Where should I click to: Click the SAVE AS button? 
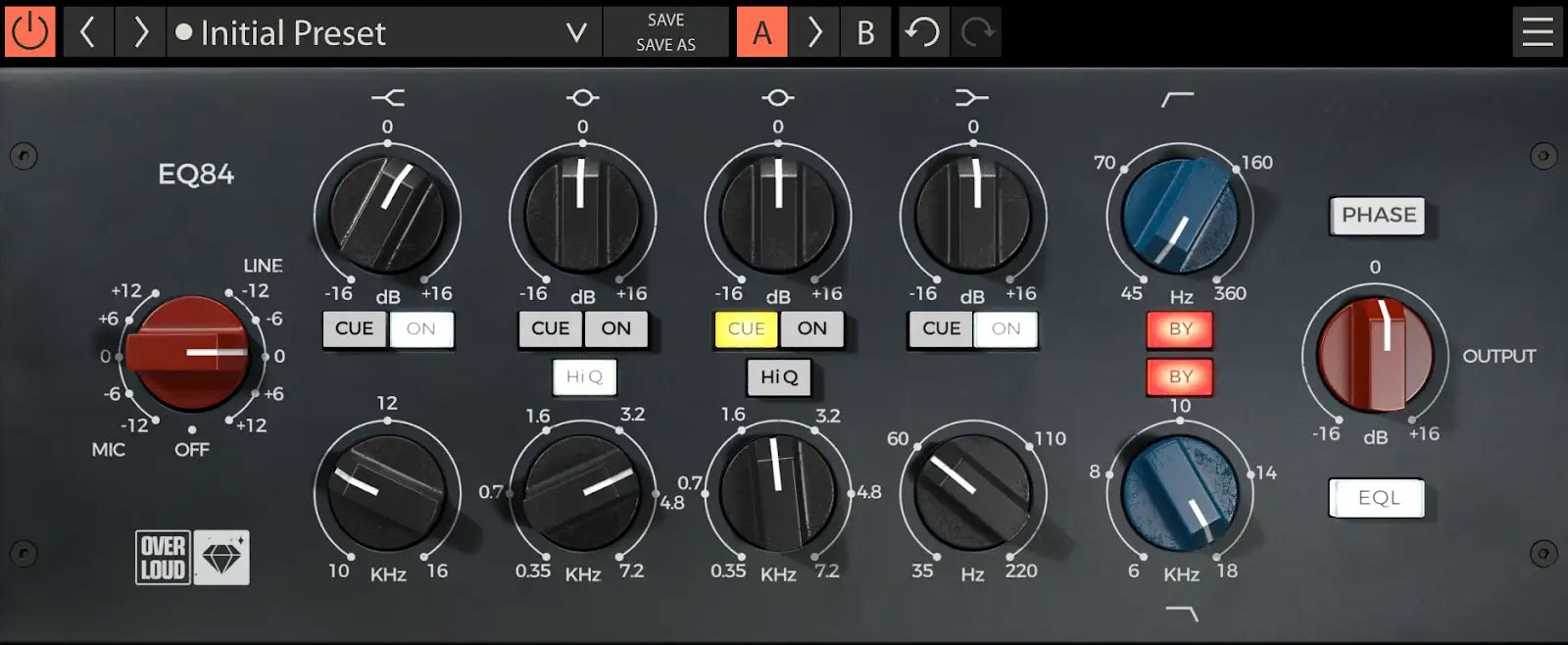point(665,45)
